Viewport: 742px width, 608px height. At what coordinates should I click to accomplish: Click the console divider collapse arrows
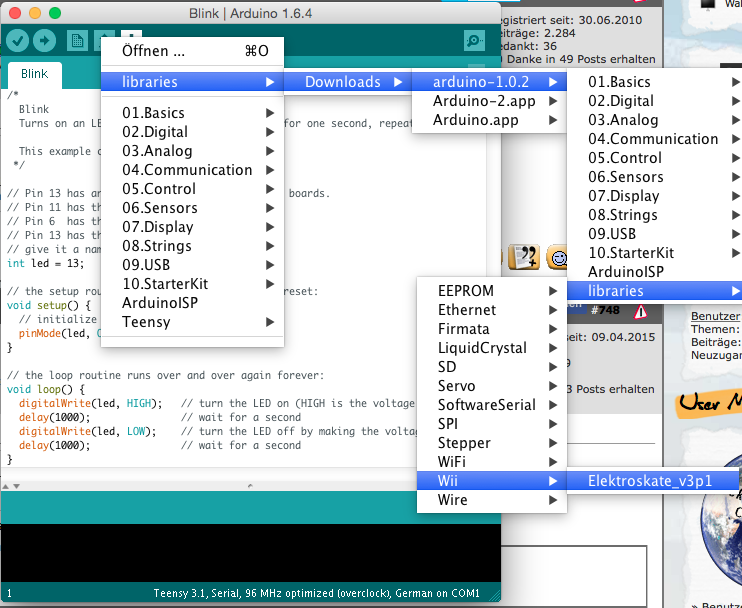point(11,486)
